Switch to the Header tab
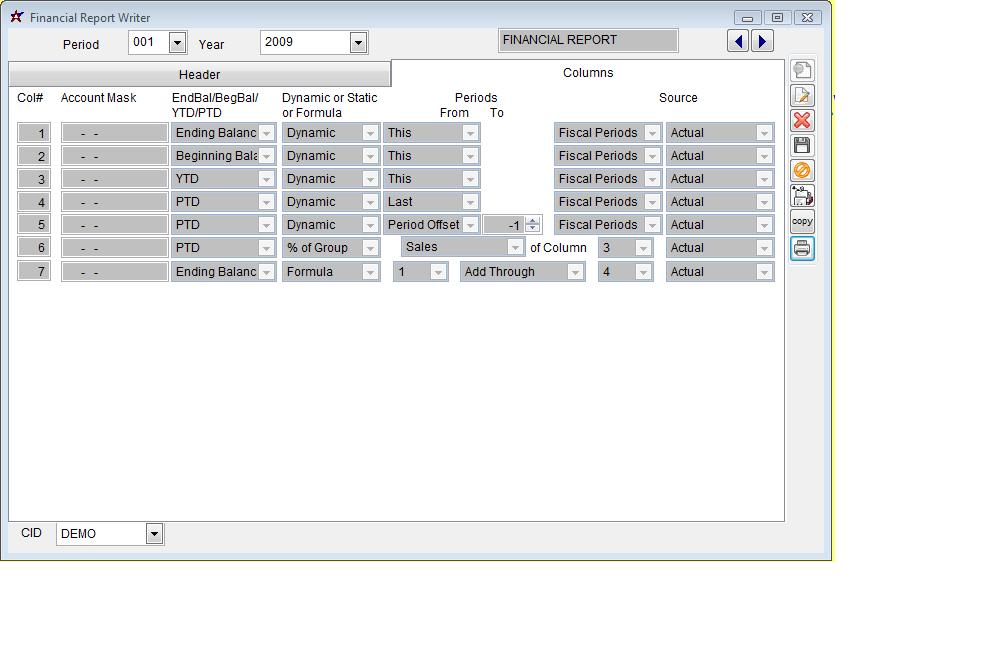 pyautogui.click(x=199, y=75)
